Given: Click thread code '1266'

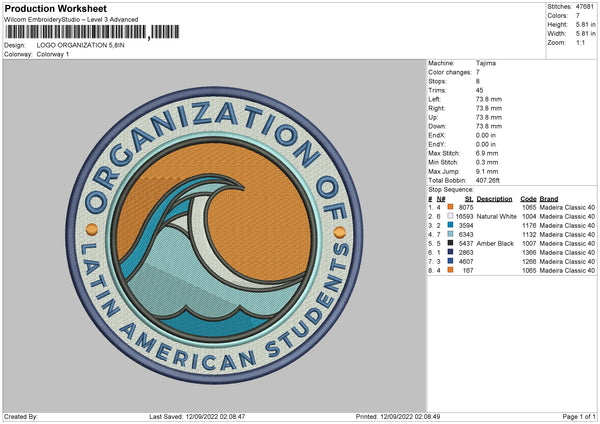Looking at the screenshot, I should (530, 261).
